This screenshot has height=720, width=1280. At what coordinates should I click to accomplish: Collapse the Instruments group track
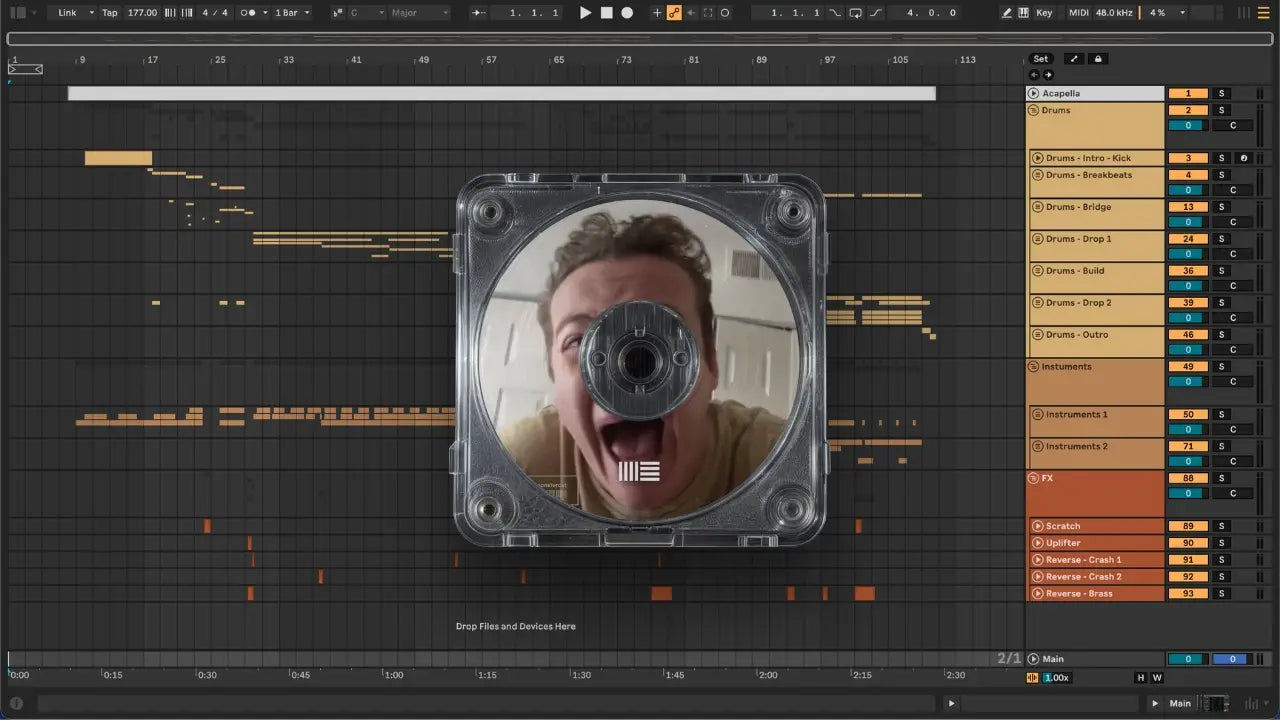click(1034, 367)
